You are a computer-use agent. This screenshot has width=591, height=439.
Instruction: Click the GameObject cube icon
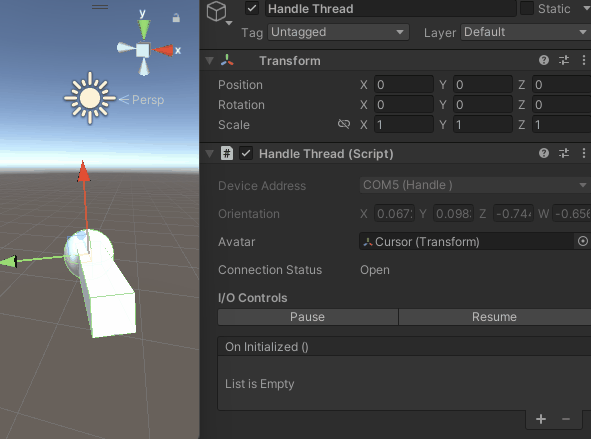pyautogui.click(x=216, y=11)
